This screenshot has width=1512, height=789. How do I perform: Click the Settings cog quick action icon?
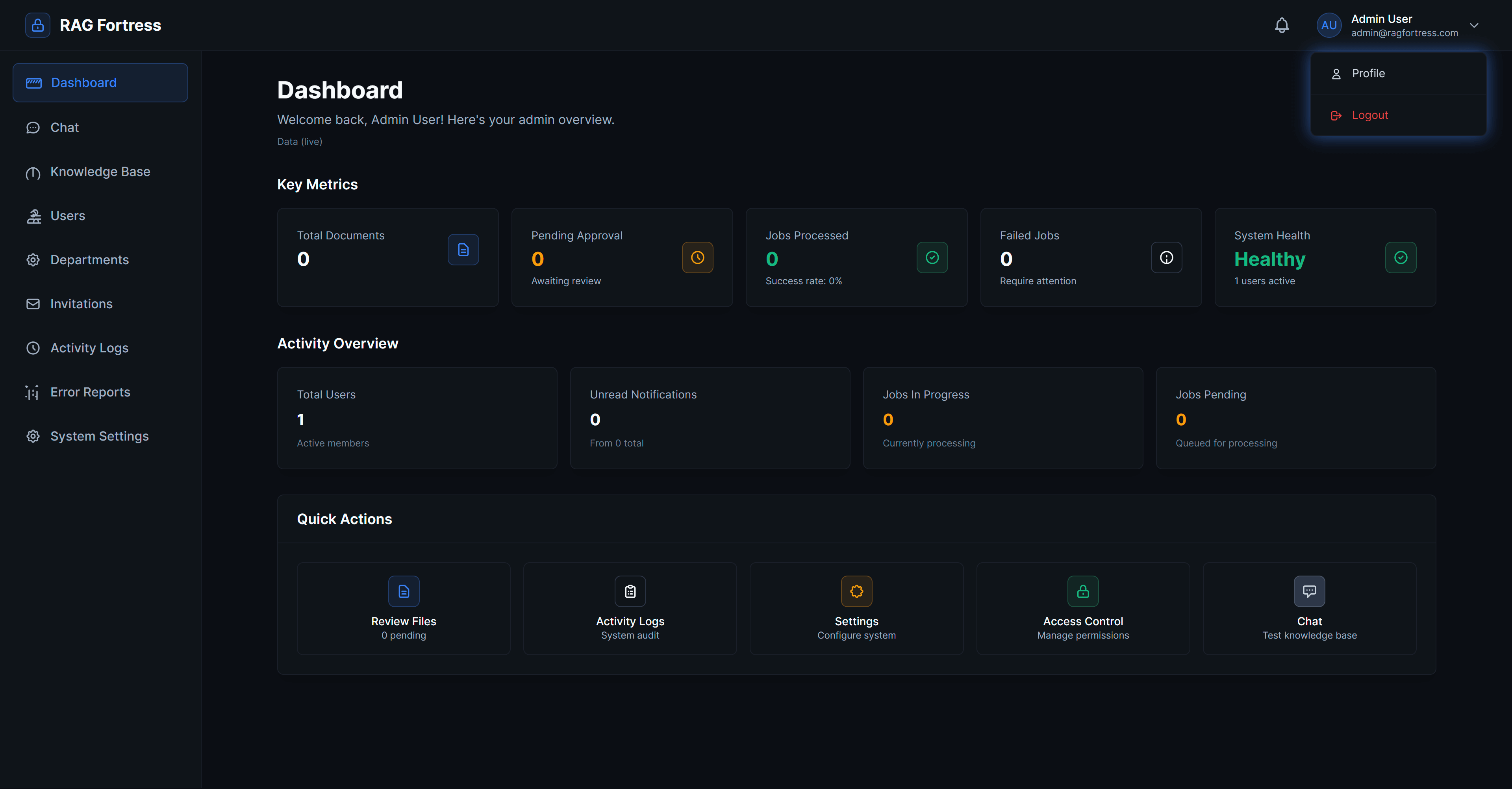pos(856,591)
